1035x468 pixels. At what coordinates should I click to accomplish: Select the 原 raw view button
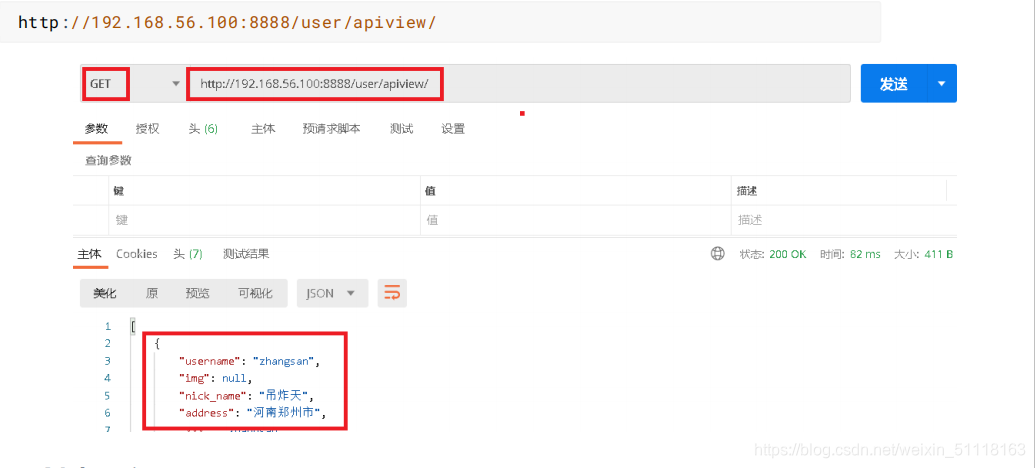(x=152, y=294)
